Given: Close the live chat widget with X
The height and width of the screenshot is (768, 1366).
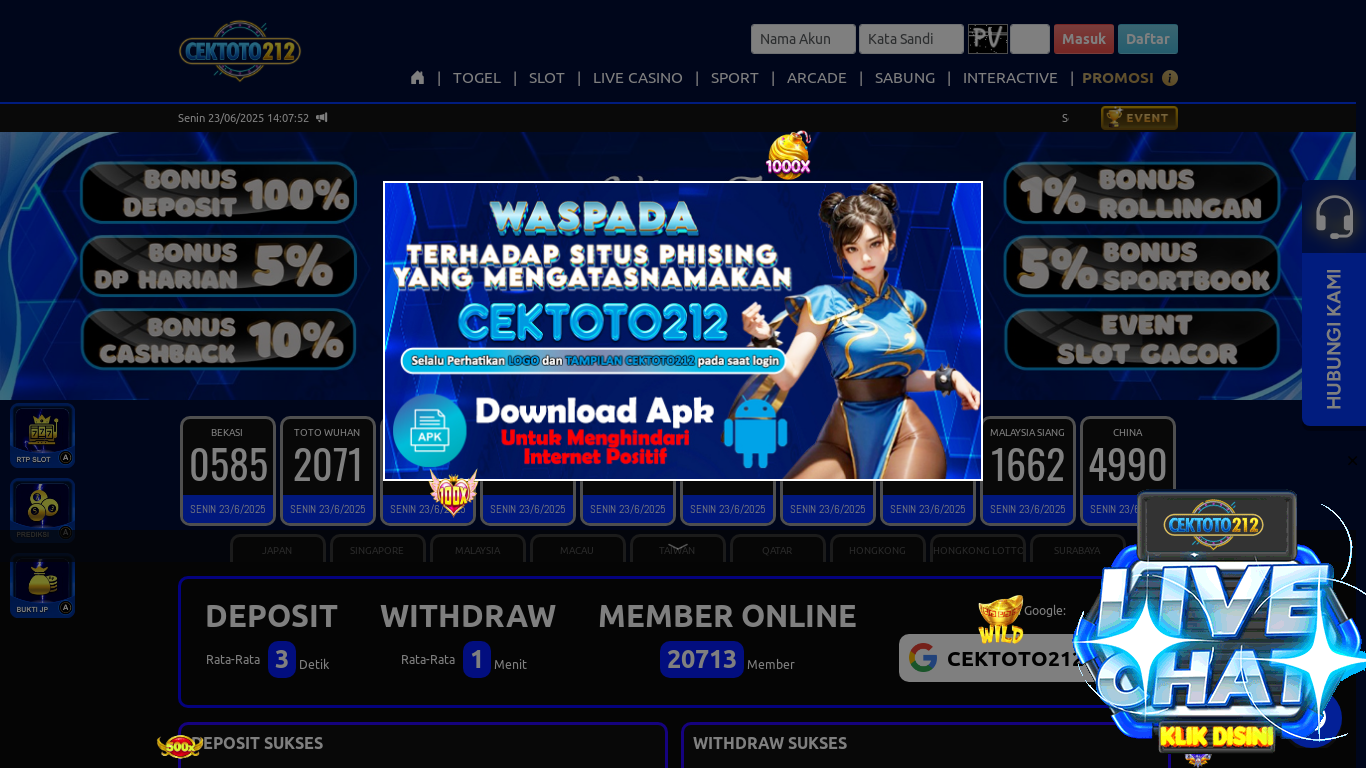Looking at the screenshot, I should tap(1352, 460).
